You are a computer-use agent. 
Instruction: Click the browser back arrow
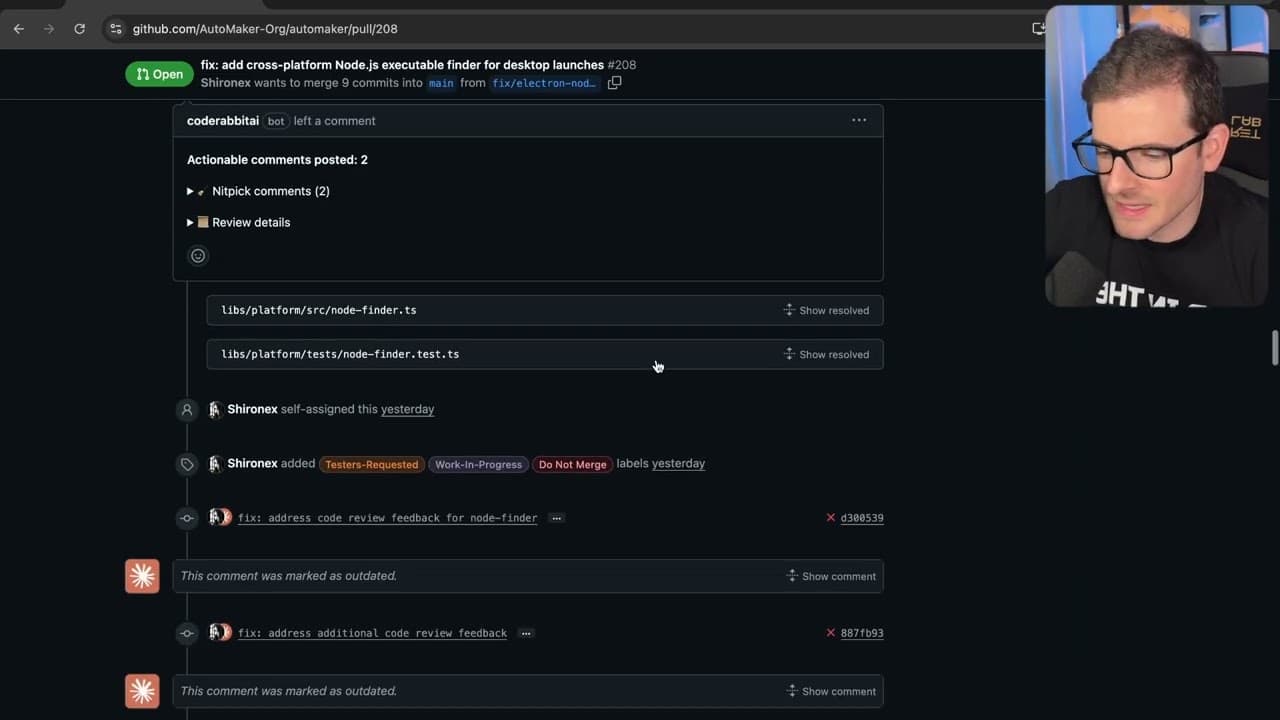tap(19, 29)
